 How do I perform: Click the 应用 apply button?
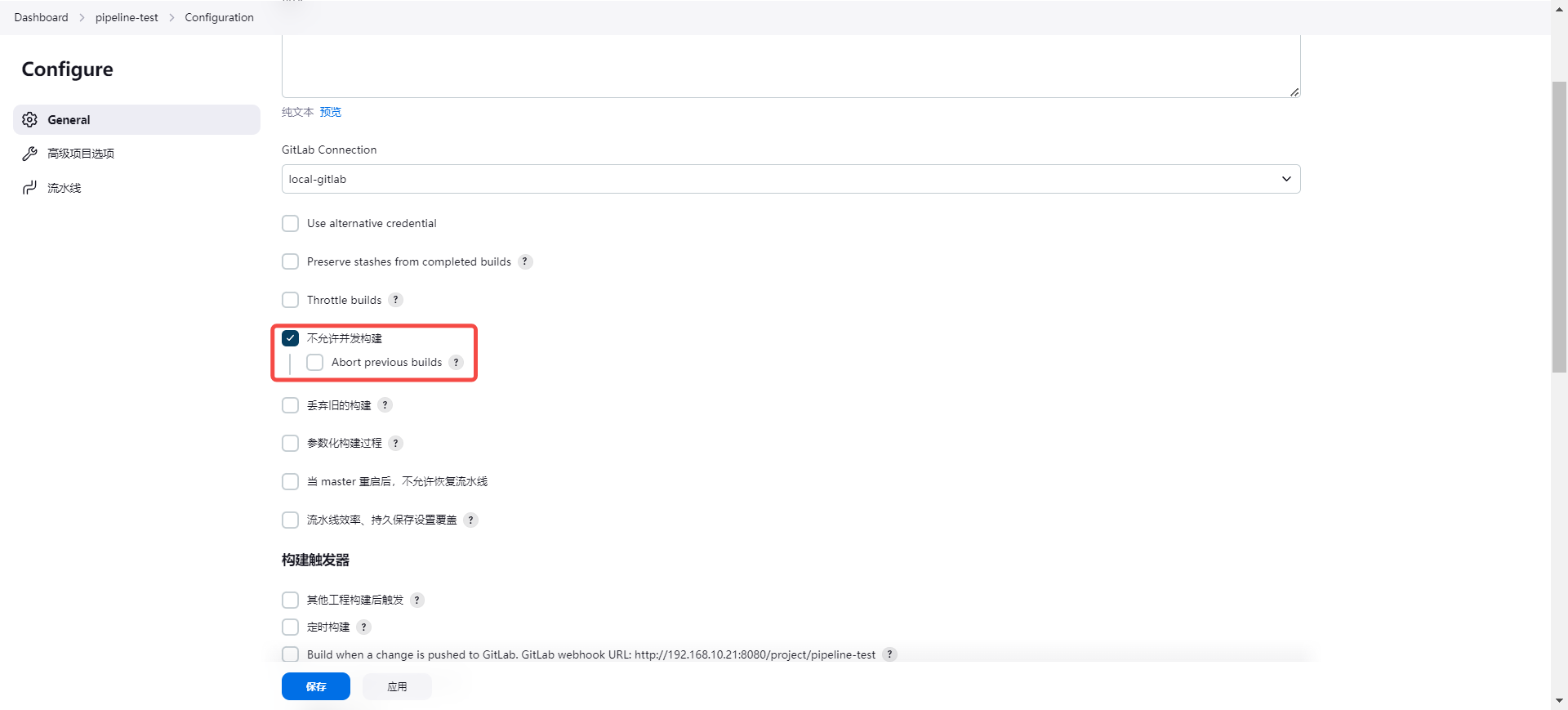pyautogui.click(x=397, y=686)
